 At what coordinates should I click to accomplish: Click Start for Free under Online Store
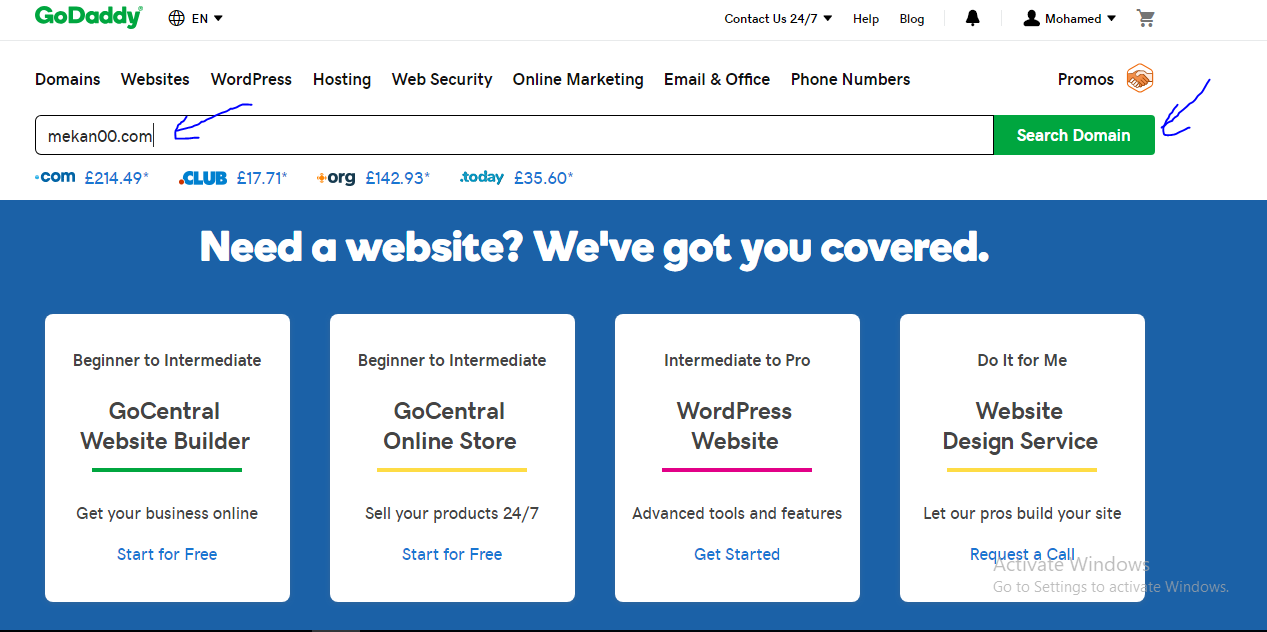[452, 554]
